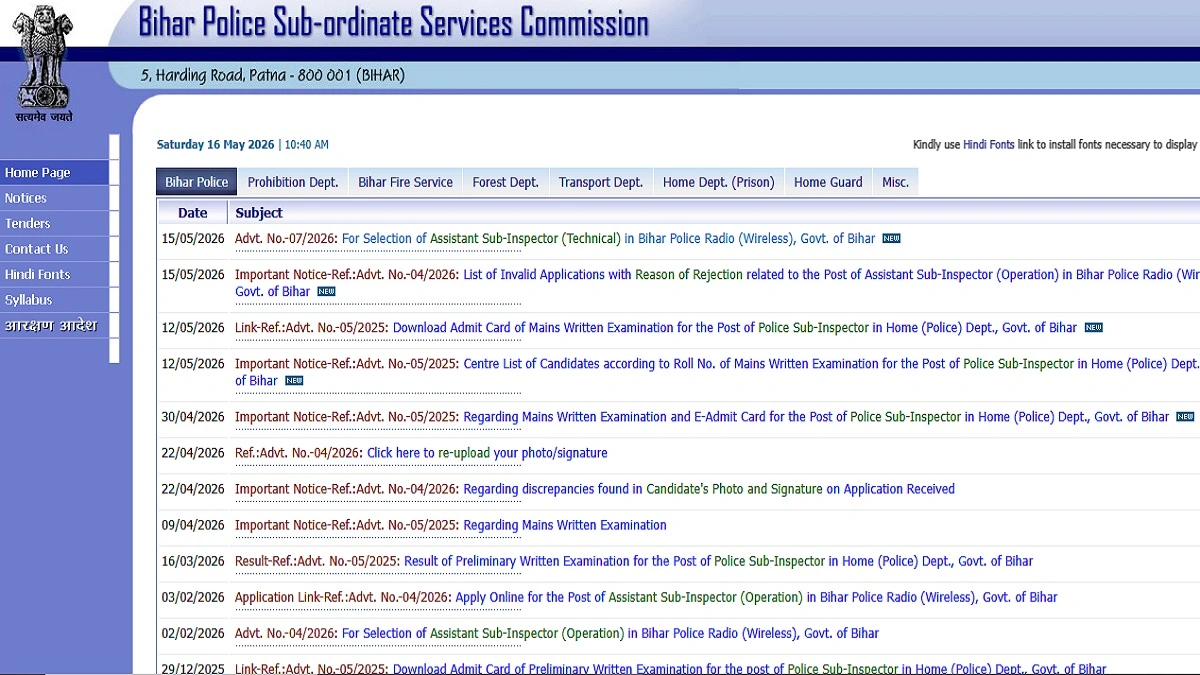Open Apply Online for Assistant Sub-Inspector (Operation) link
Viewport: 1200px width, 675px height.
756,597
